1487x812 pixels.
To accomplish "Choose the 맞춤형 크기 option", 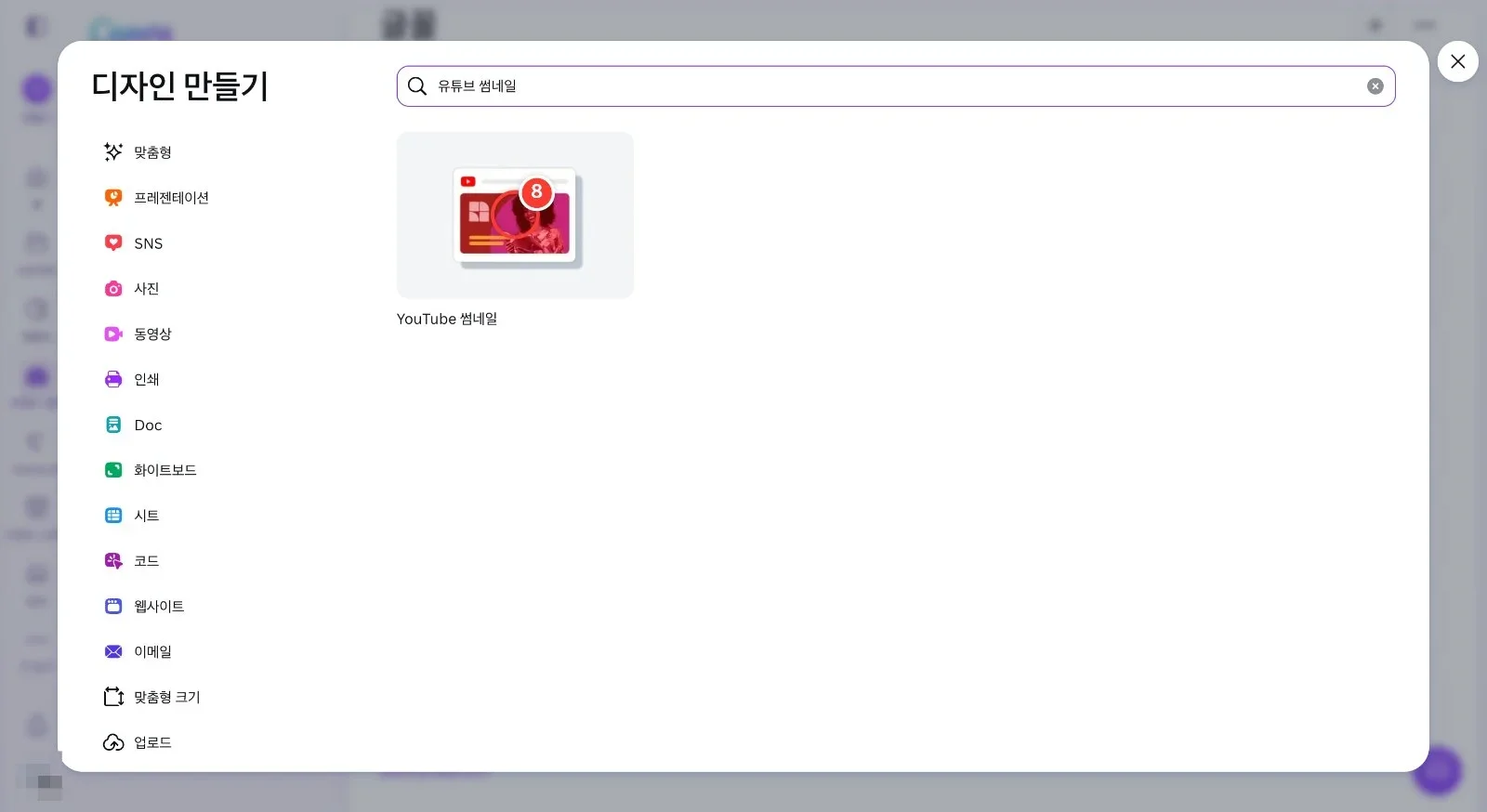I will coord(152,697).
